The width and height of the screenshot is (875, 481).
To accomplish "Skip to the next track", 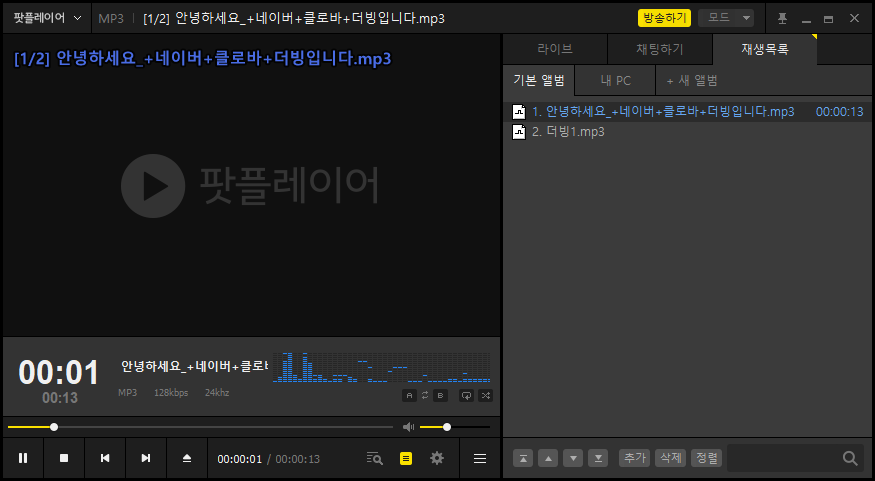I will click(146, 458).
